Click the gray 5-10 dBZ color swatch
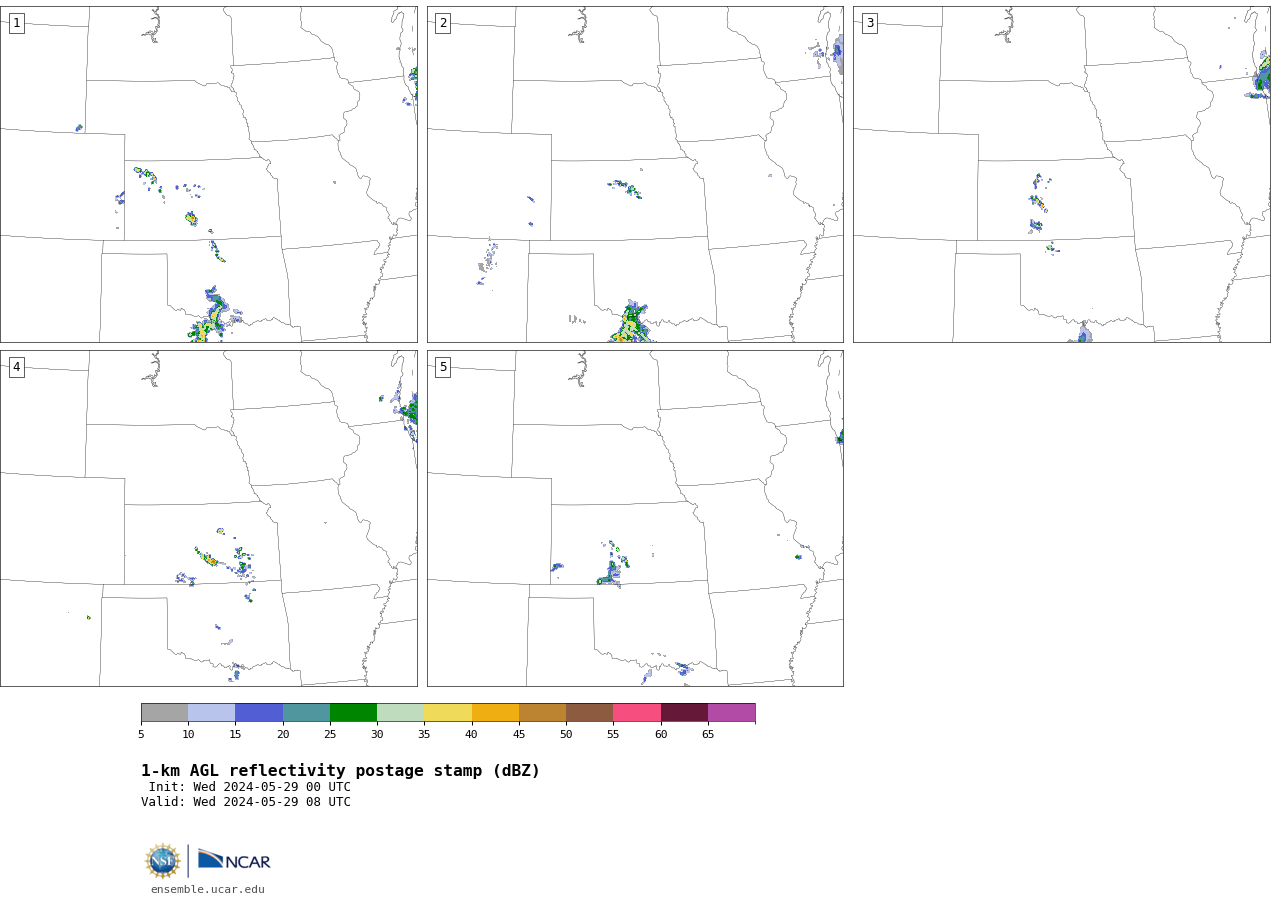 (164, 713)
